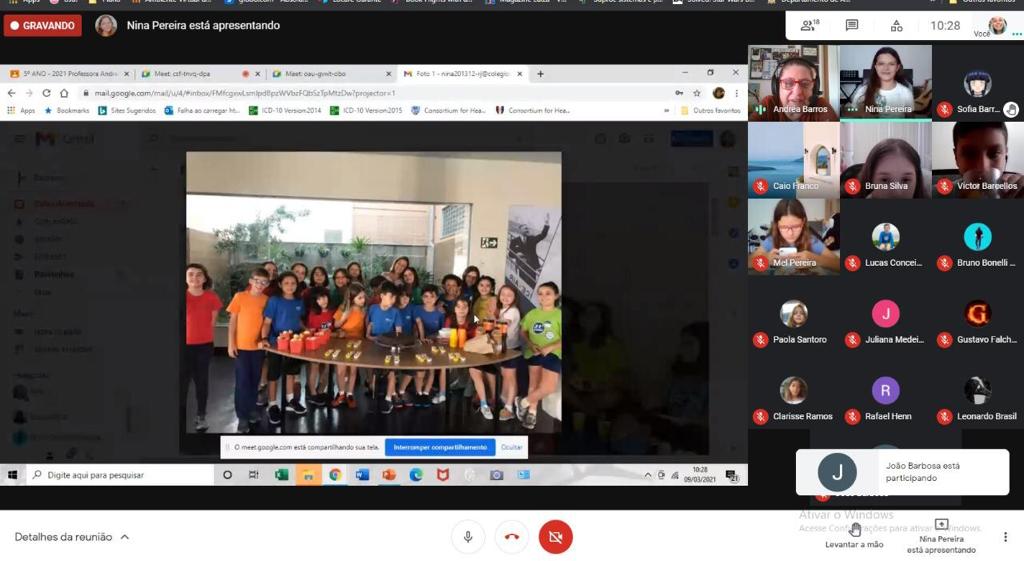Open the three-dot more options menu

tap(1005, 537)
